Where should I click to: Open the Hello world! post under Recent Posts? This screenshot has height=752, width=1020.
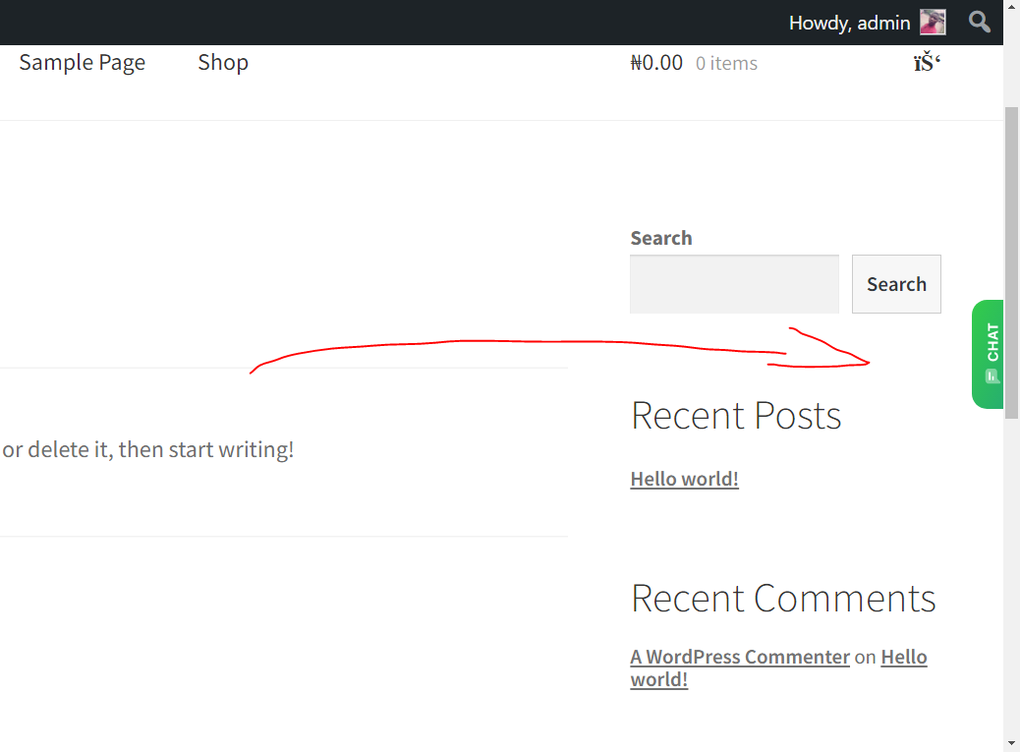684,478
